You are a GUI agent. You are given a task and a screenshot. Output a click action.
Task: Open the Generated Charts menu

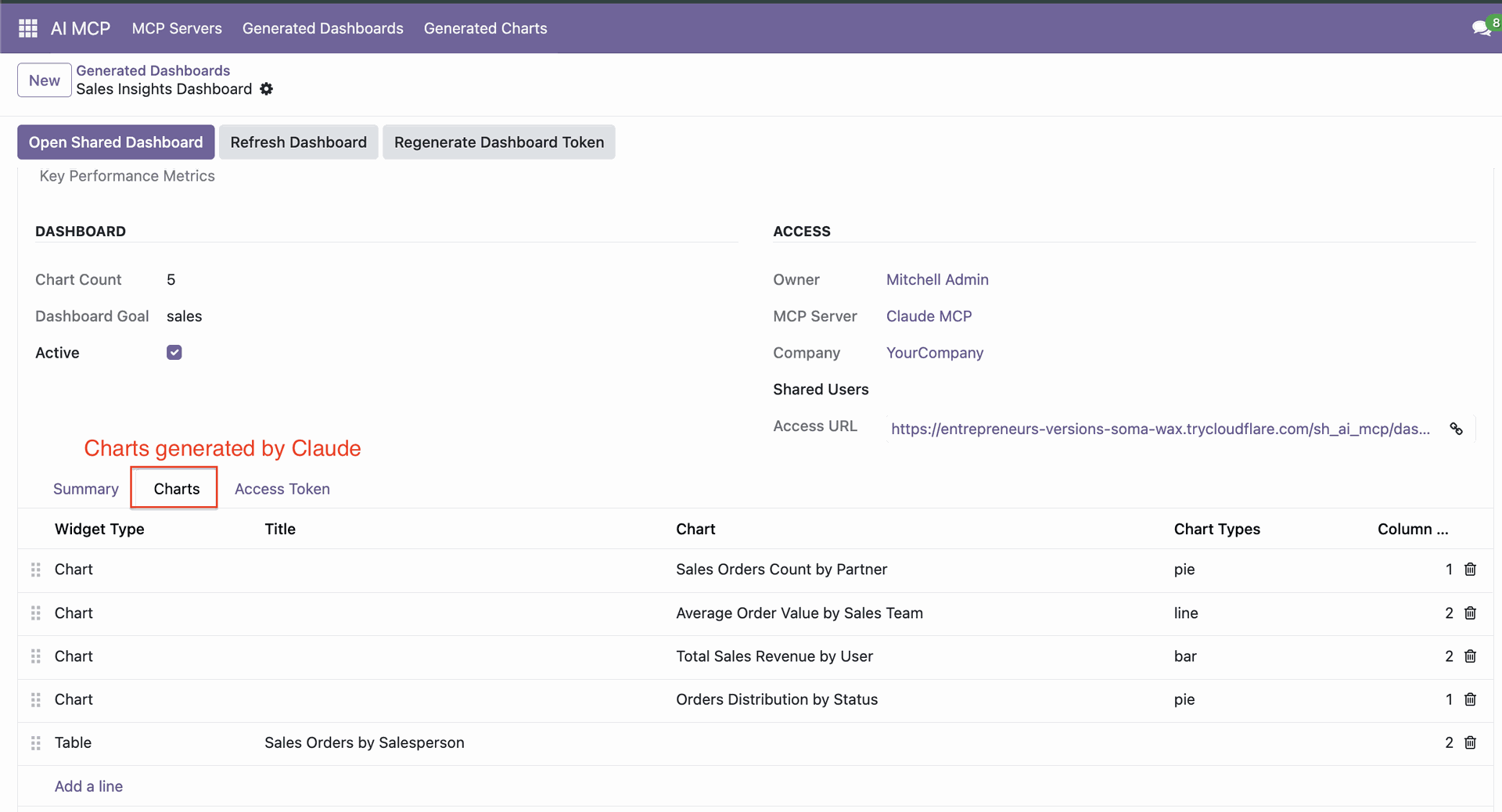(485, 28)
